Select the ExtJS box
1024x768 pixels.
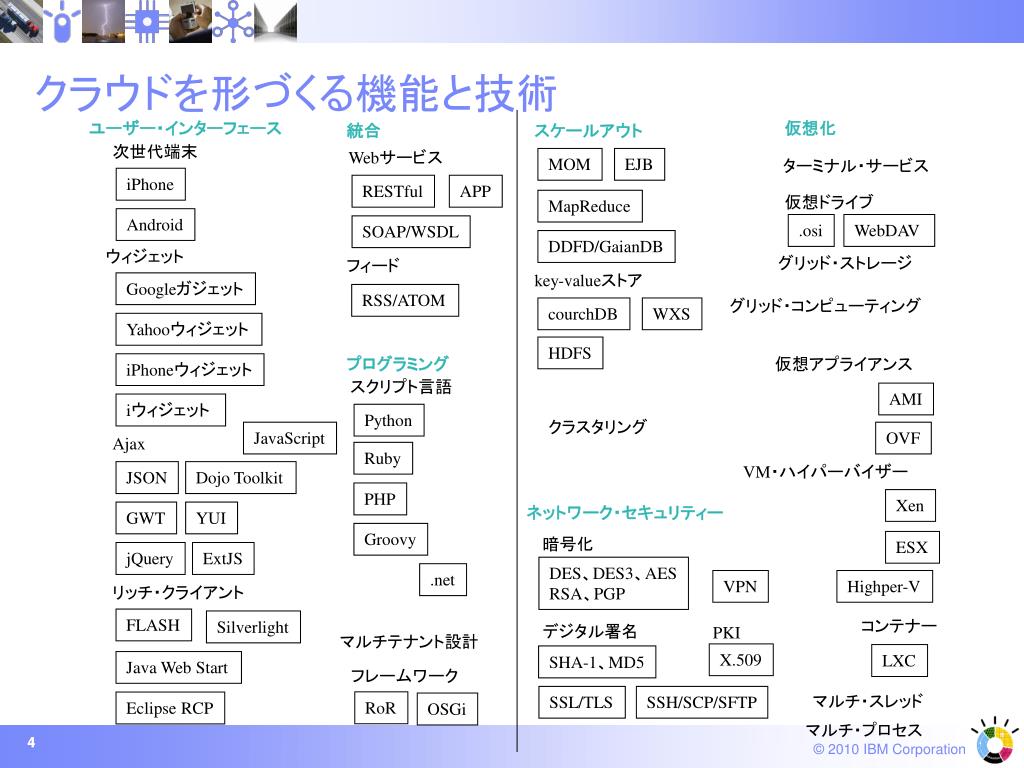(223, 558)
